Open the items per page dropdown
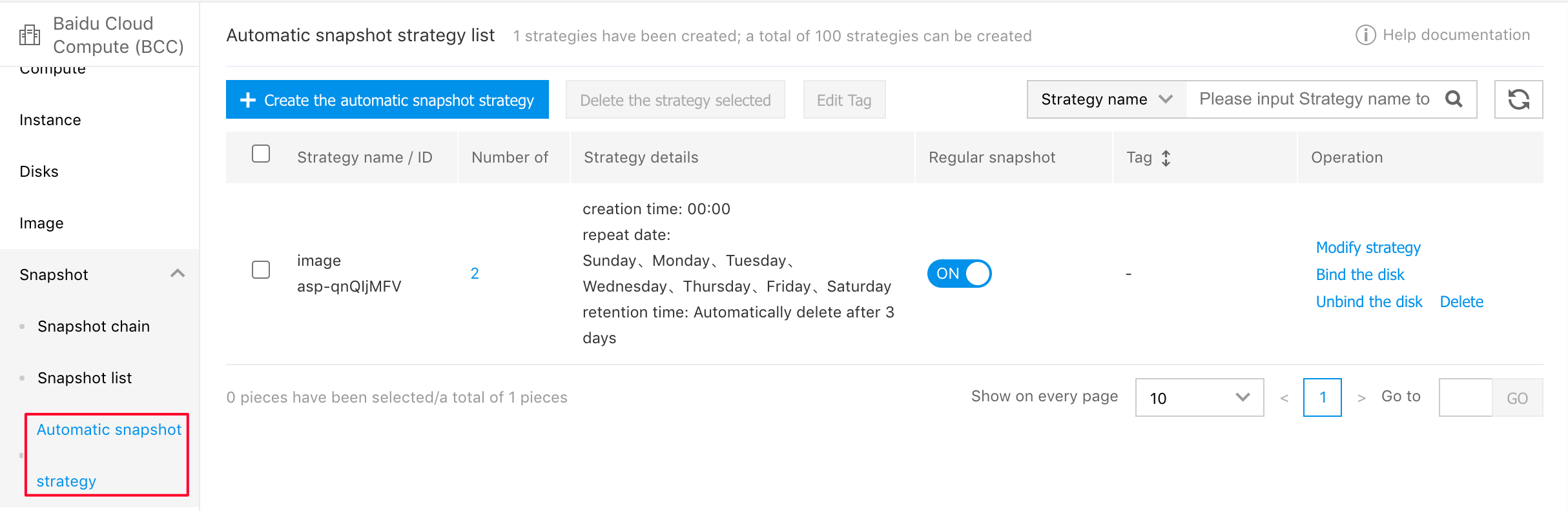 [1199, 397]
